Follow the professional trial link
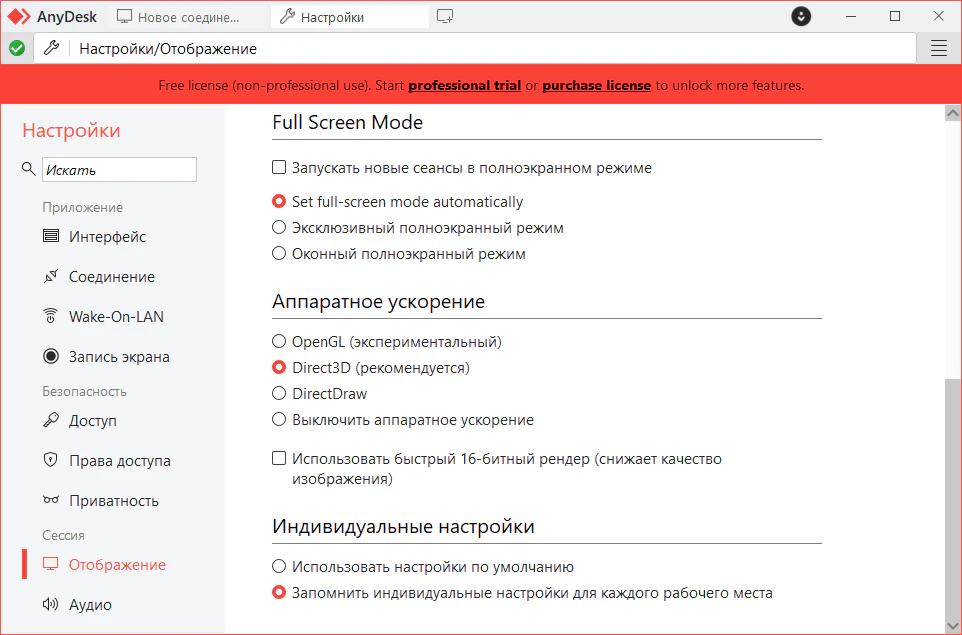962x635 pixels. click(x=464, y=85)
